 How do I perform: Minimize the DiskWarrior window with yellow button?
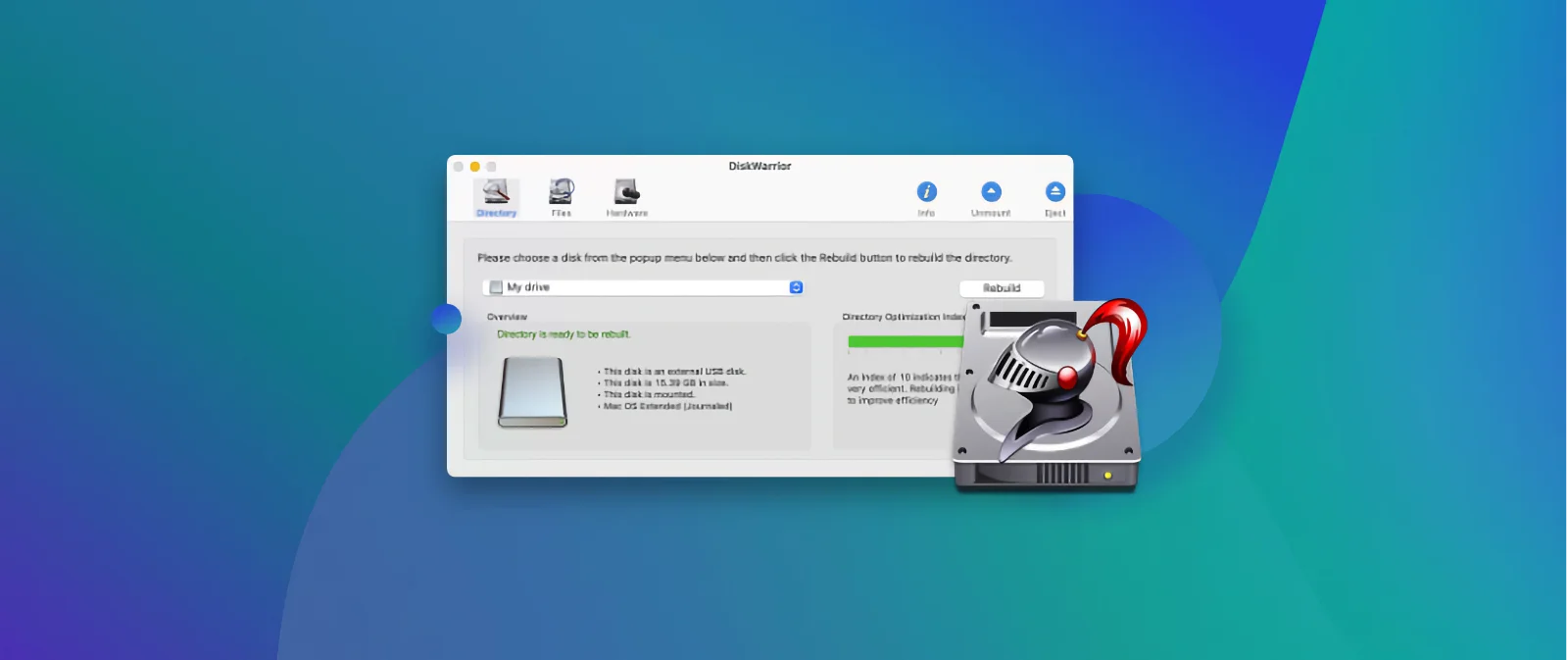pyautogui.click(x=475, y=167)
